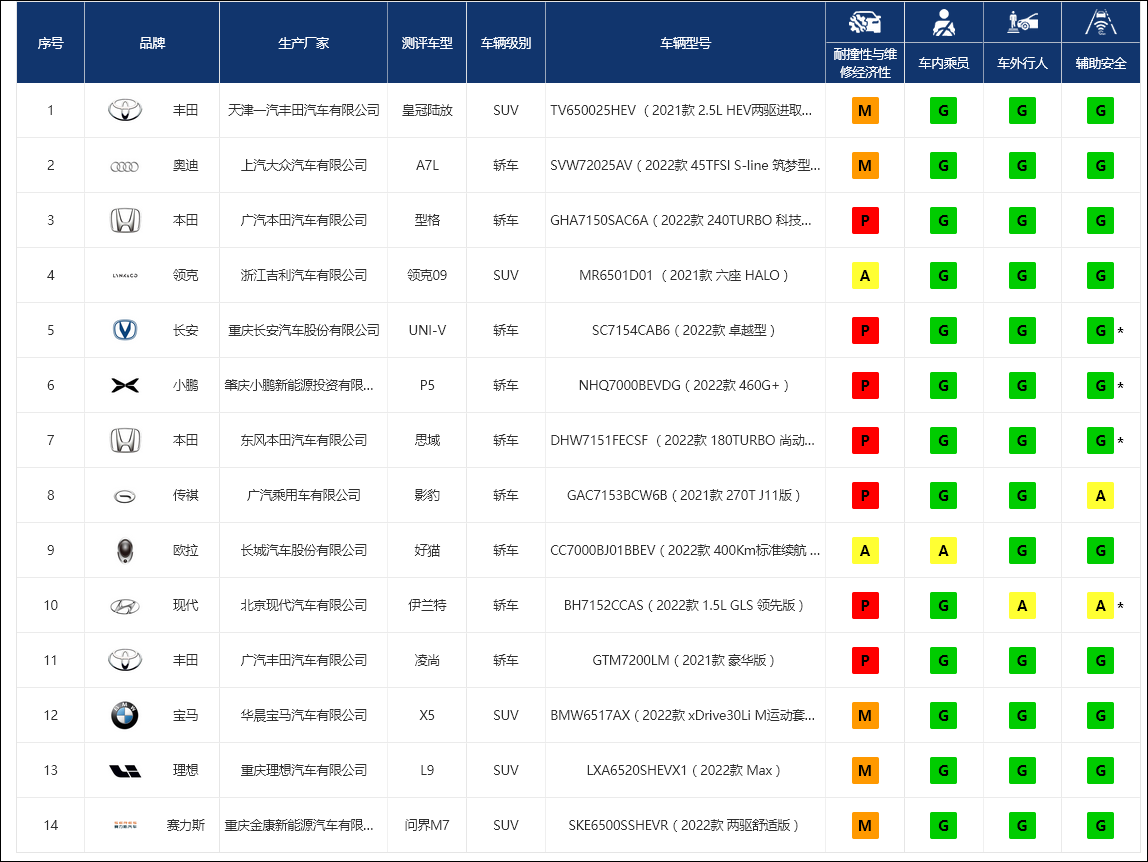Click the 生产厂家 column header
The width and height of the screenshot is (1148, 862).
click(x=303, y=43)
